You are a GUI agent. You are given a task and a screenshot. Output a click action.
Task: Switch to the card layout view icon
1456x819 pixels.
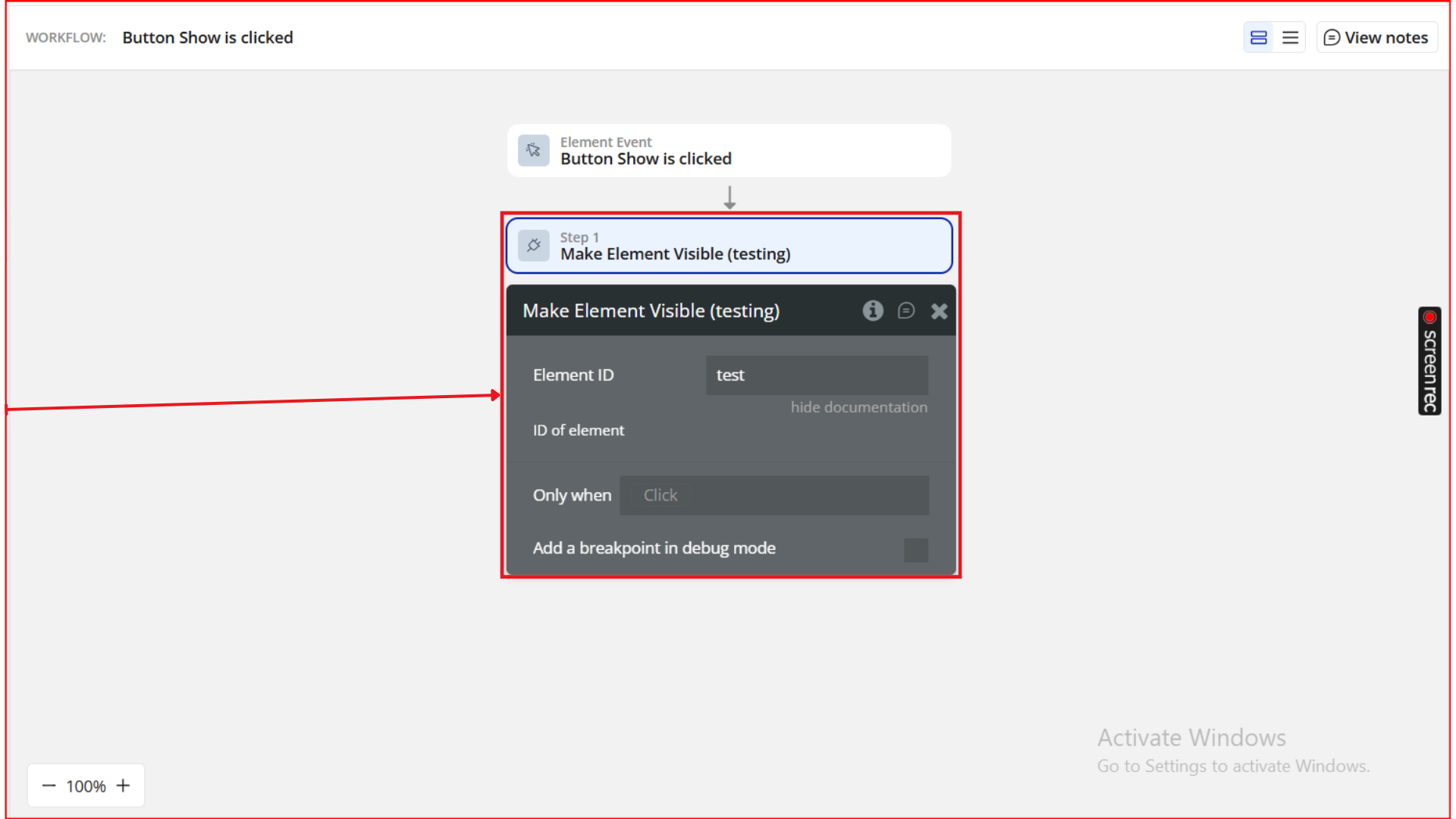(x=1259, y=38)
